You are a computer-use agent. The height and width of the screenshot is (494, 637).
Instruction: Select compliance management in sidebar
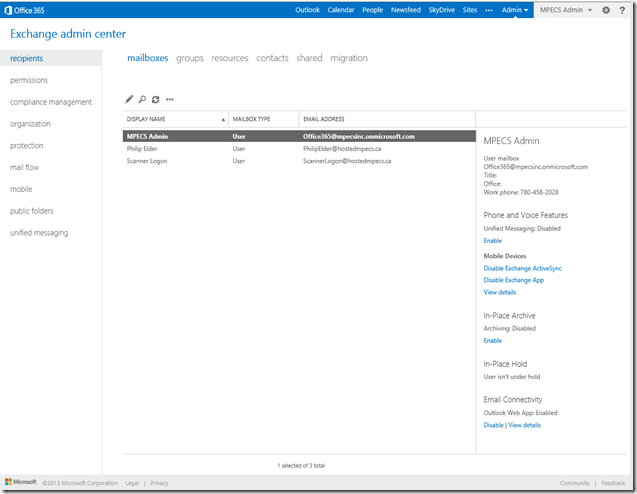(51, 102)
